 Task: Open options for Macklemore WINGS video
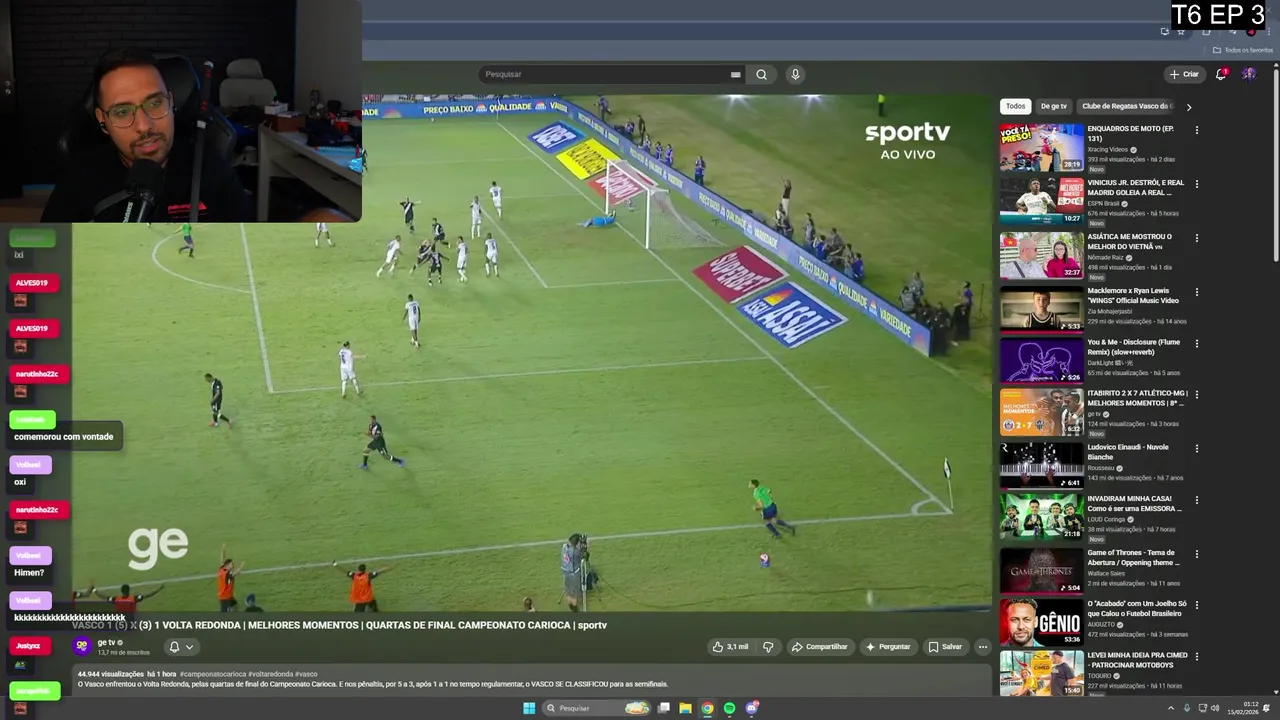[x=1196, y=292]
